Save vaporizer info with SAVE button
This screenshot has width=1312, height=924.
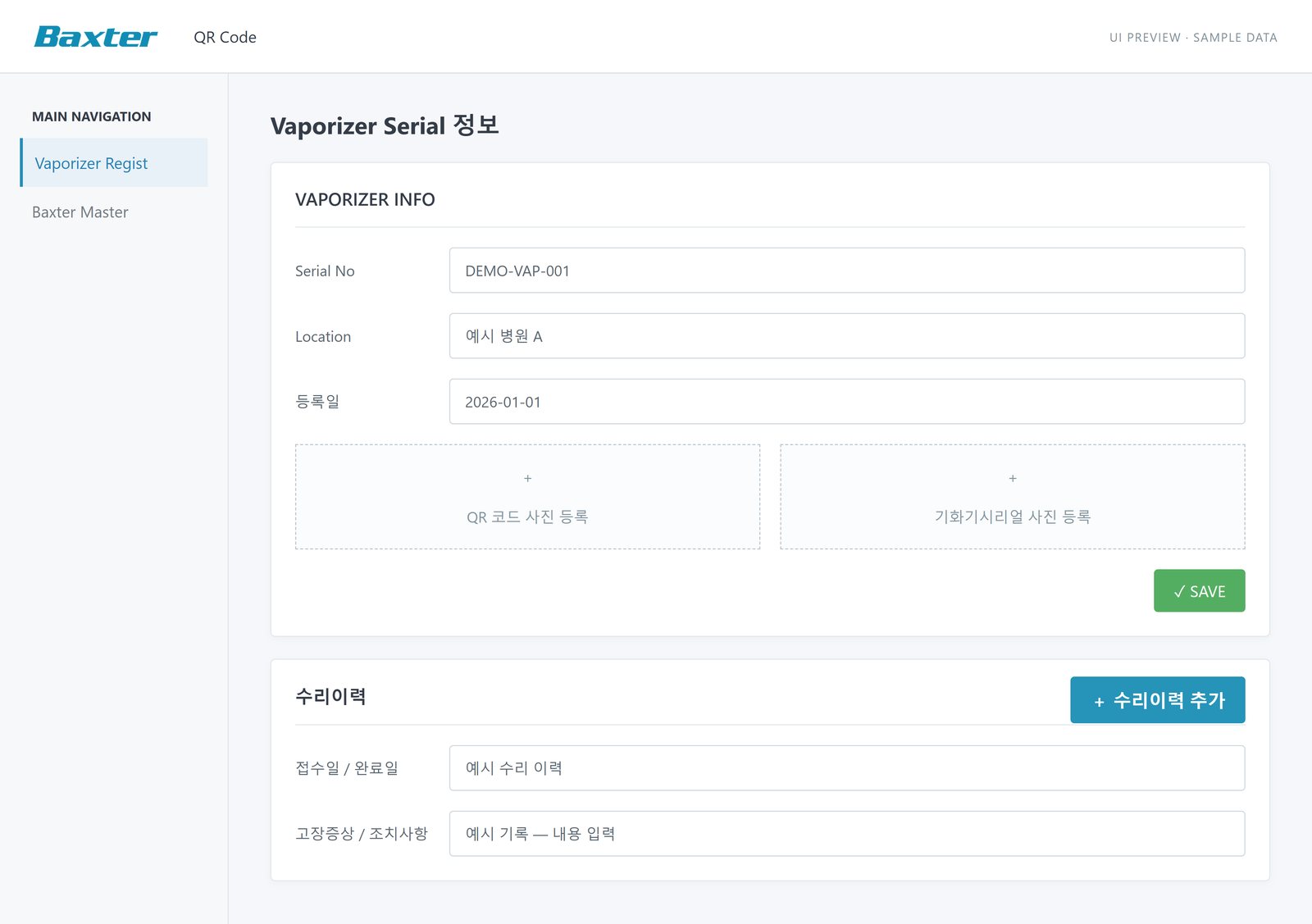[1199, 591]
